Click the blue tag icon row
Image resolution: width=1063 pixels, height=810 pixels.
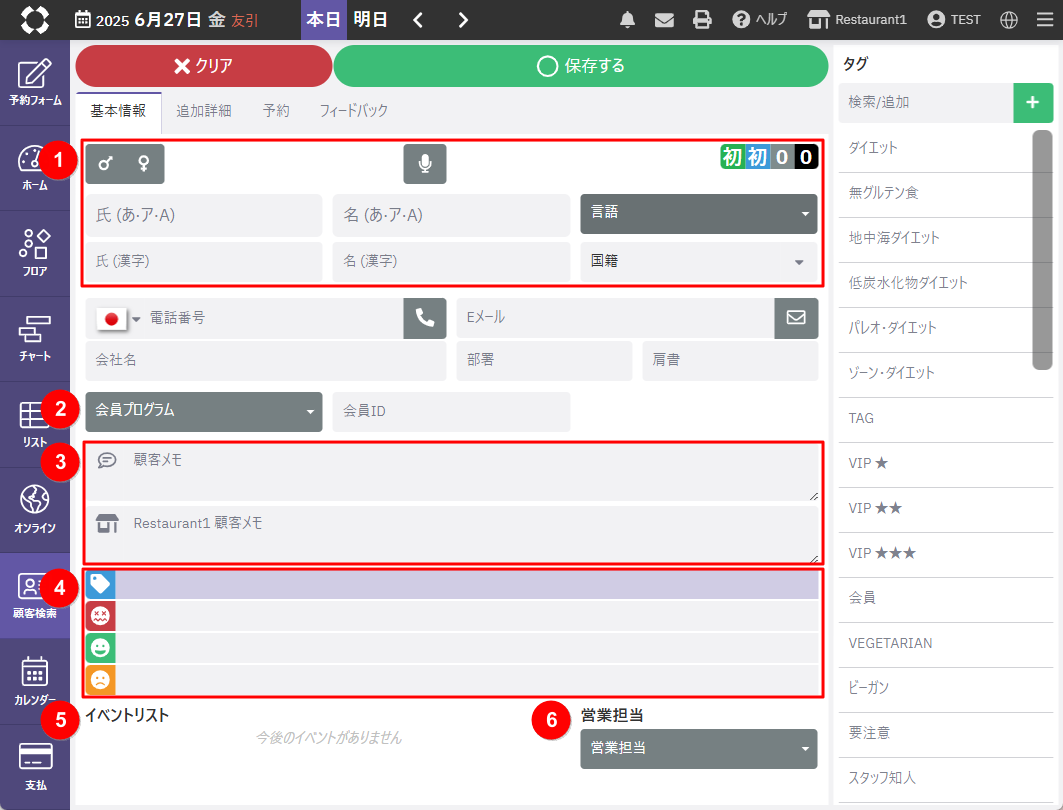pyautogui.click(x=101, y=585)
